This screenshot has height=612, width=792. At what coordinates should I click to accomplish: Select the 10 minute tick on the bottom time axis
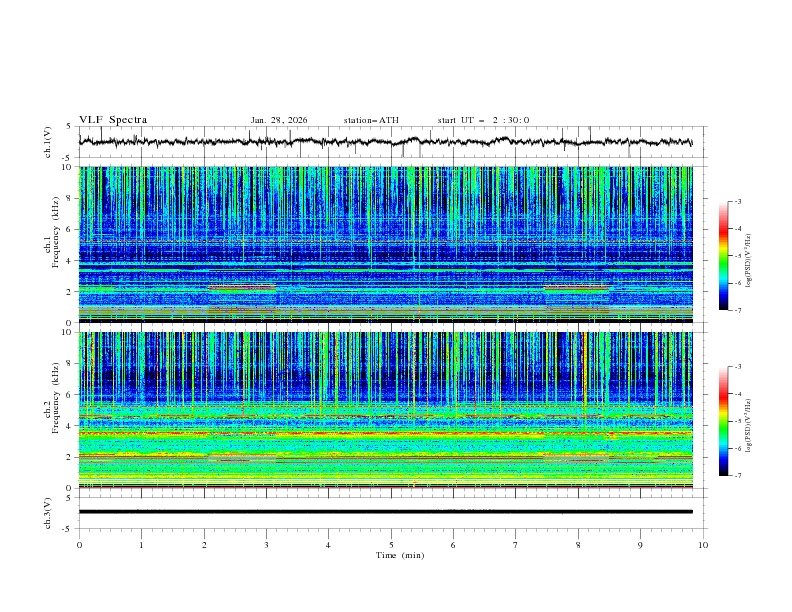pyautogui.click(x=703, y=544)
